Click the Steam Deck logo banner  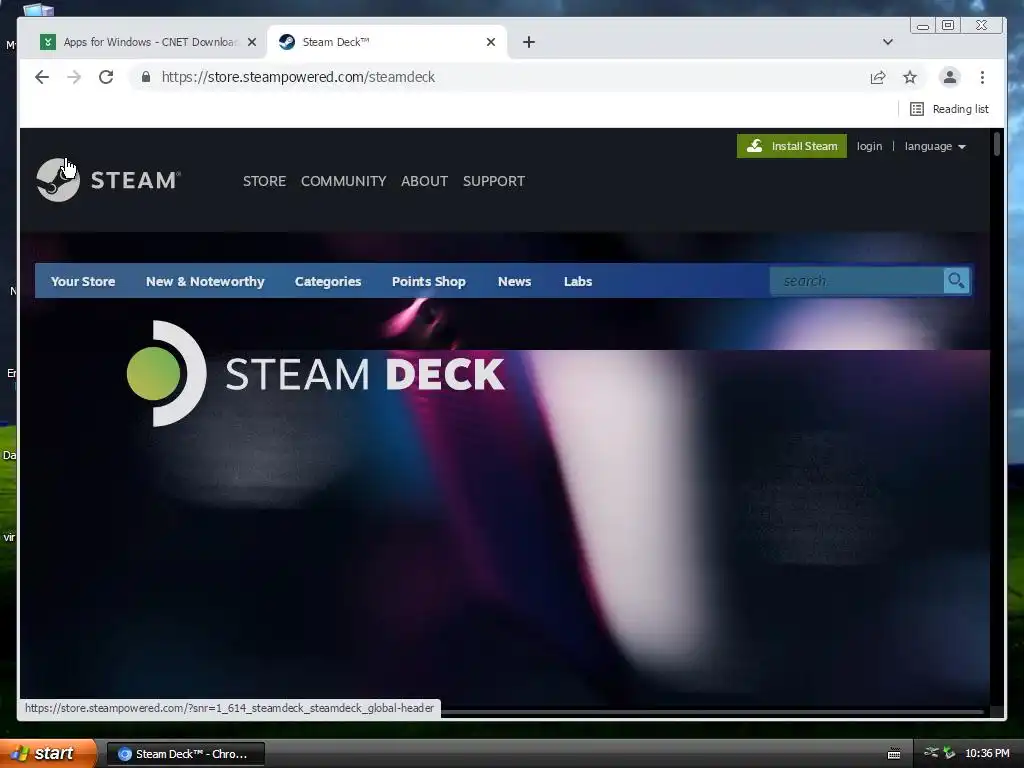(x=315, y=374)
